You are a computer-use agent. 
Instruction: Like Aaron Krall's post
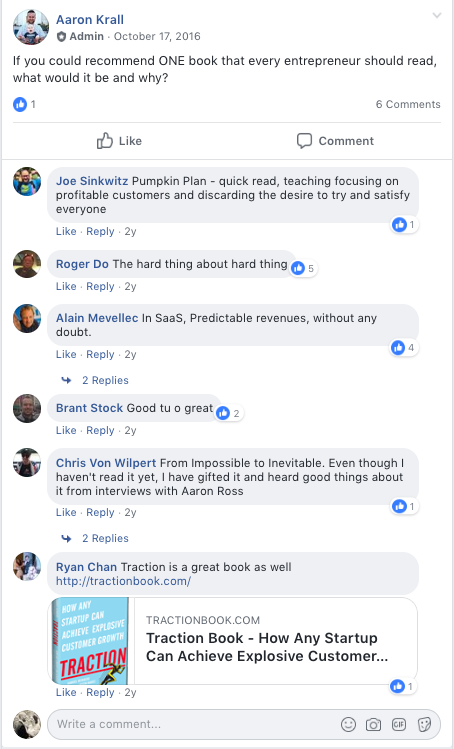[119, 141]
